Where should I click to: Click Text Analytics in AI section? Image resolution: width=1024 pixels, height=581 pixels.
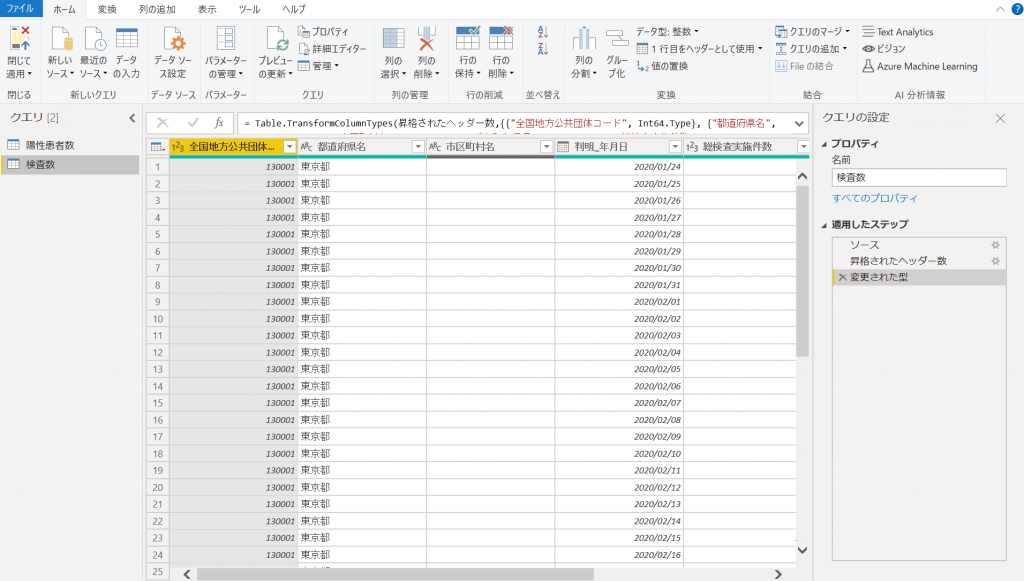point(897,31)
